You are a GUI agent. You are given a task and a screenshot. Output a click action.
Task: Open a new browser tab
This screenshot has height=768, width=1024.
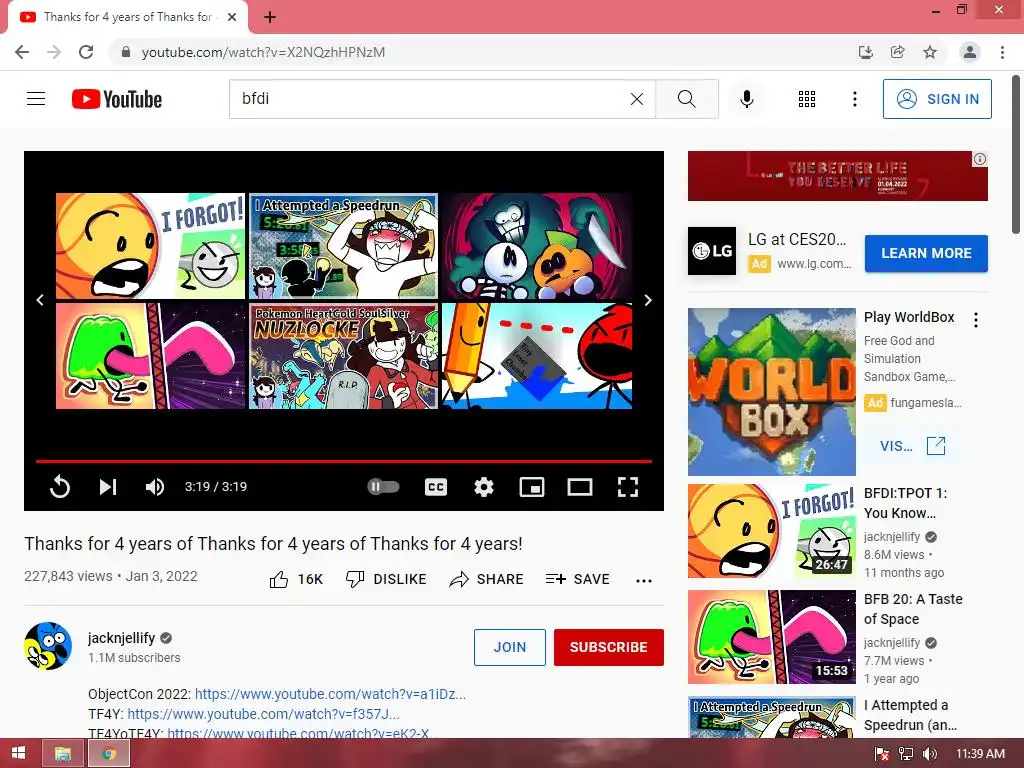coord(270,18)
